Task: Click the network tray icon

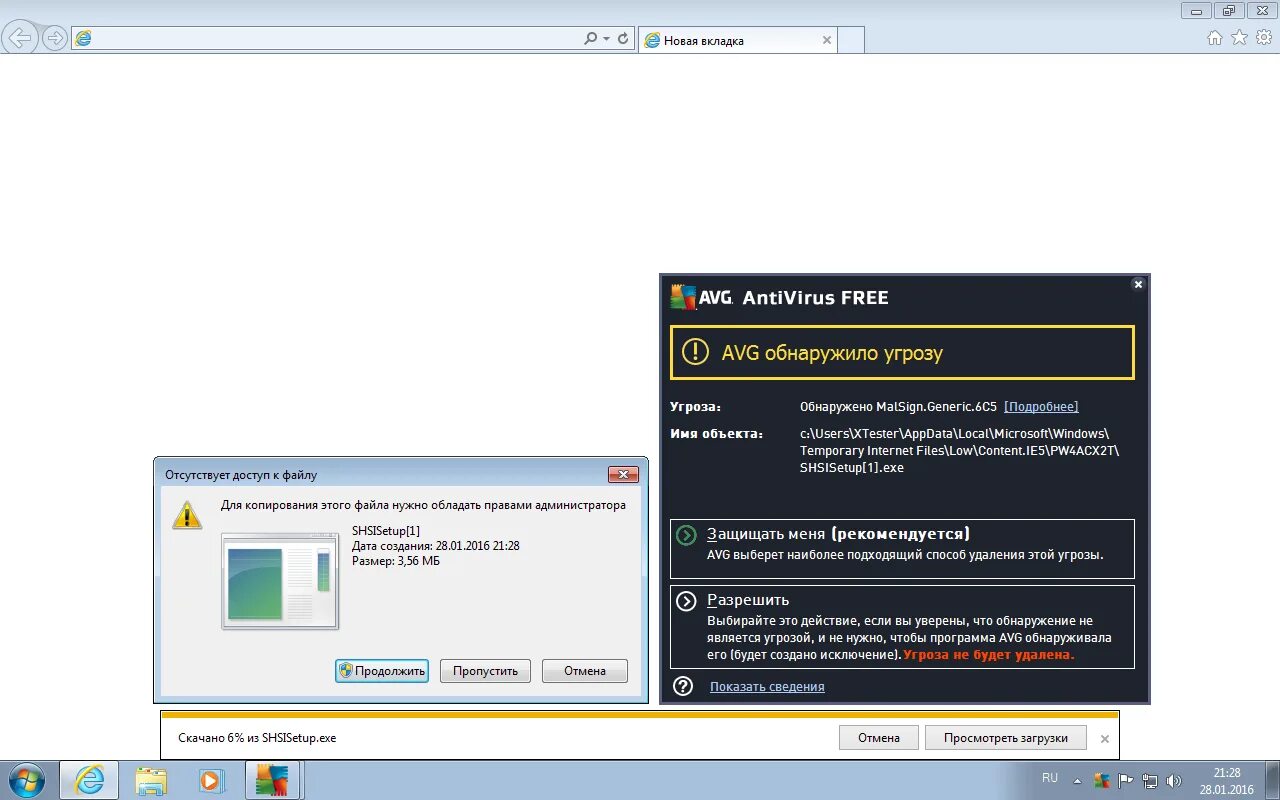Action: click(x=1150, y=780)
